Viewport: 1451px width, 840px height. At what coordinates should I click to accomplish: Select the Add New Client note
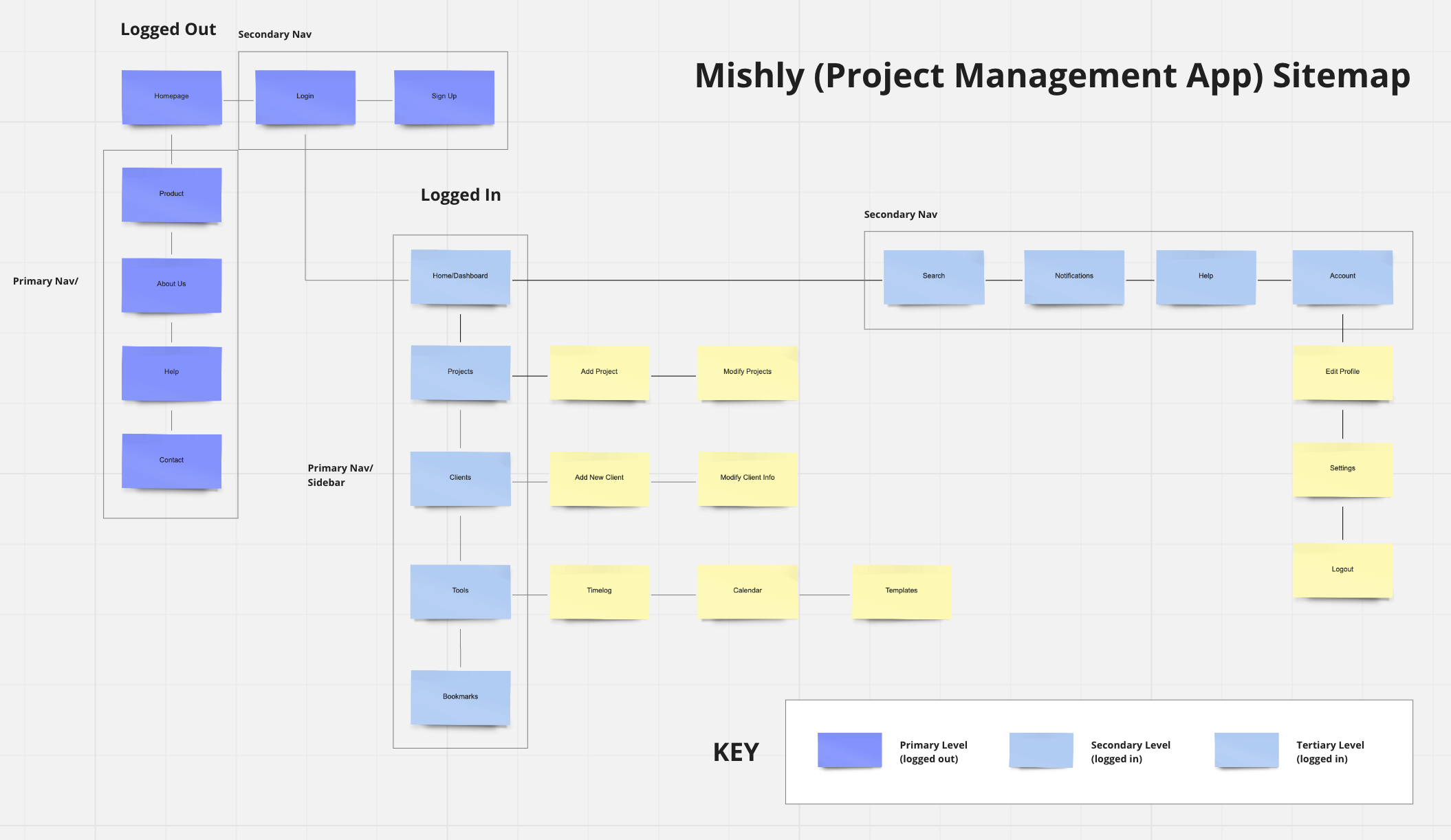(600, 478)
